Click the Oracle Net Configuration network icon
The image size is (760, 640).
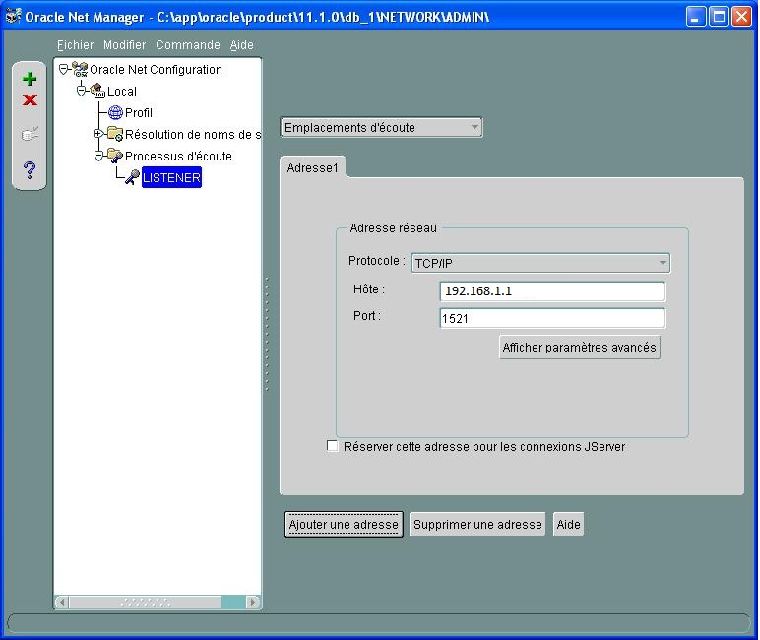tap(80, 69)
